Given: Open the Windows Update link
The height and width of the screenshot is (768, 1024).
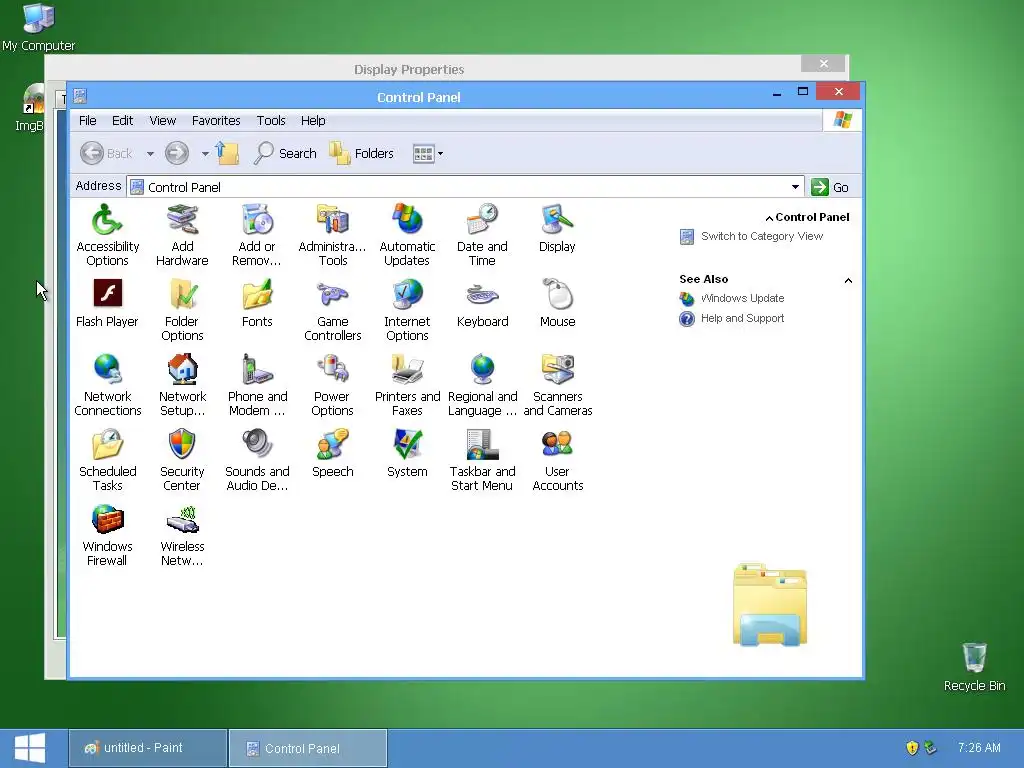Looking at the screenshot, I should pyautogui.click(x=742, y=298).
